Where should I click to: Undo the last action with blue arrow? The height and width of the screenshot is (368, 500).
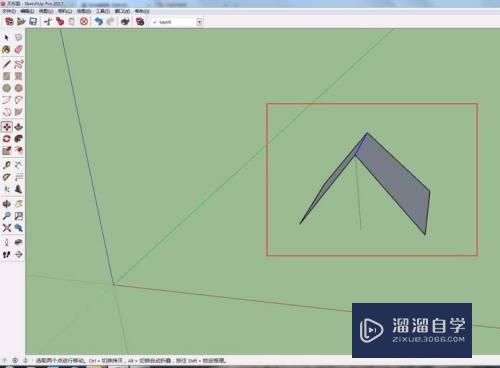98,22
